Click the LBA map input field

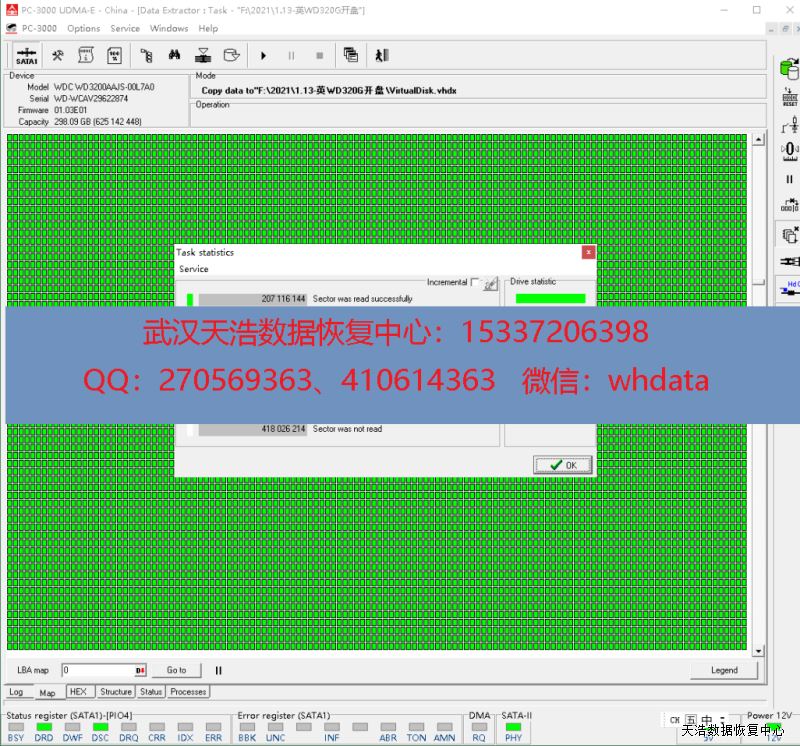point(98,670)
